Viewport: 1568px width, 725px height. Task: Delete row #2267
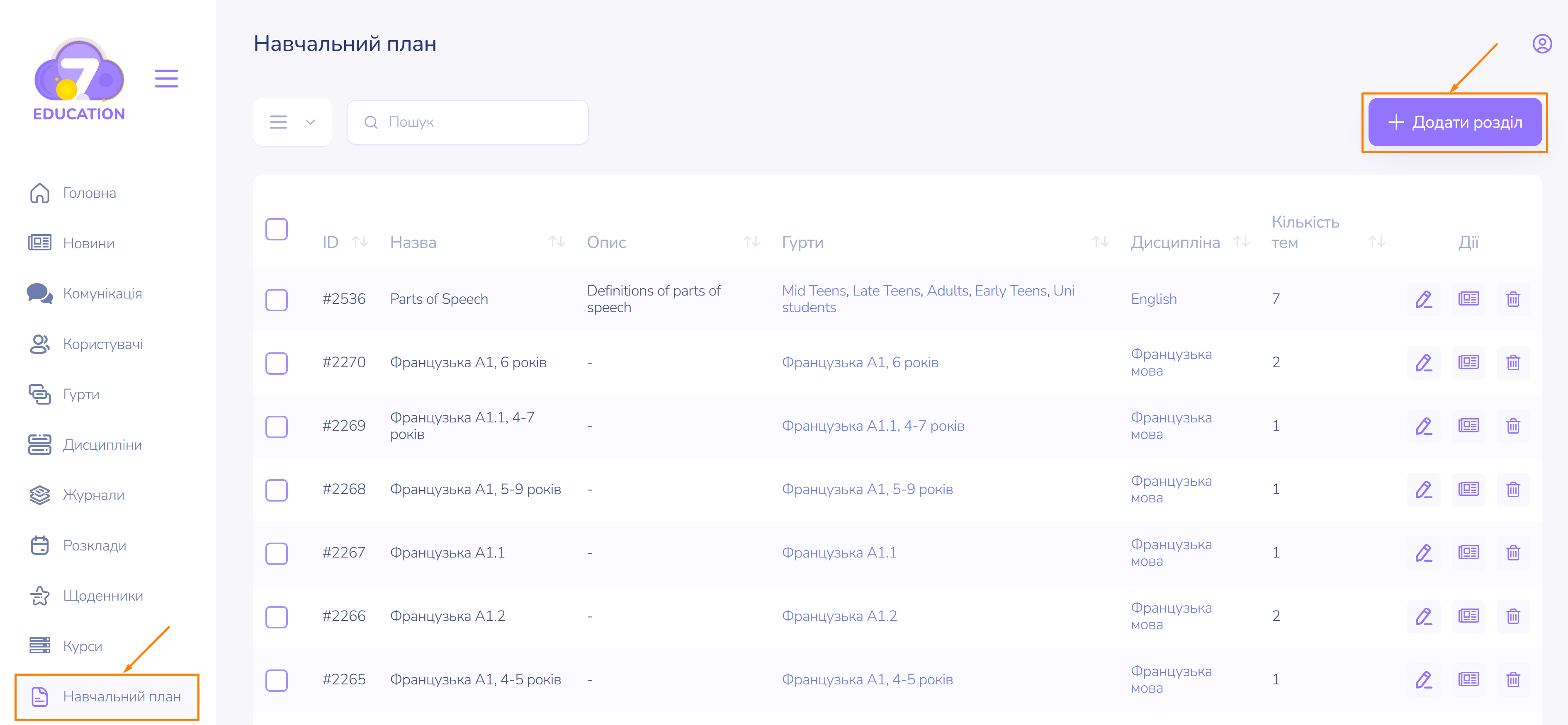tap(1512, 553)
